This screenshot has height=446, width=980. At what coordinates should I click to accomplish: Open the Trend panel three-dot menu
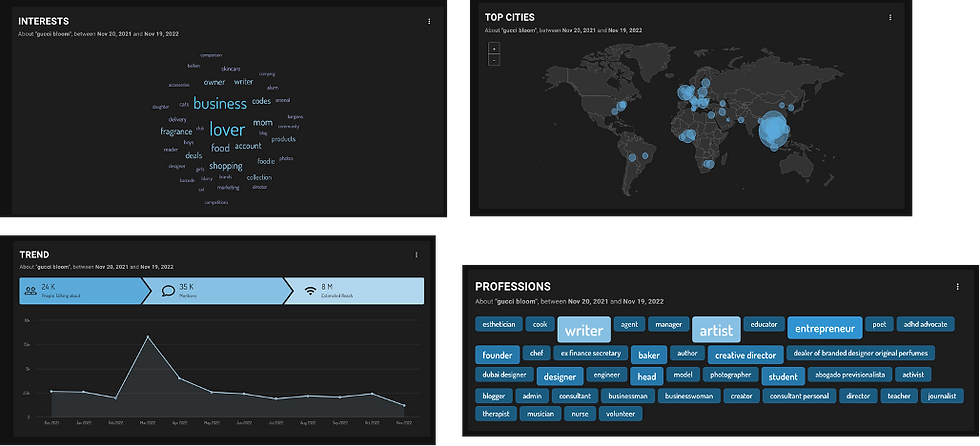416,255
